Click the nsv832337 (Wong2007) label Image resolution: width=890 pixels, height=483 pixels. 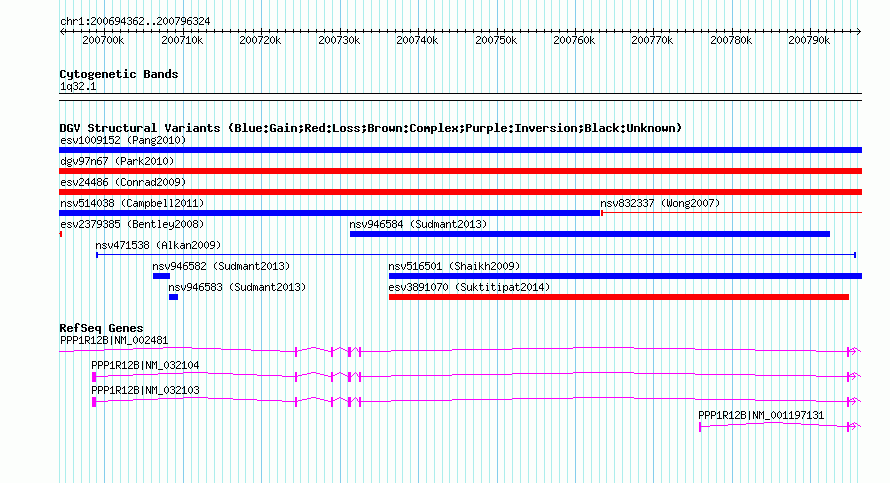coord(660,203)
